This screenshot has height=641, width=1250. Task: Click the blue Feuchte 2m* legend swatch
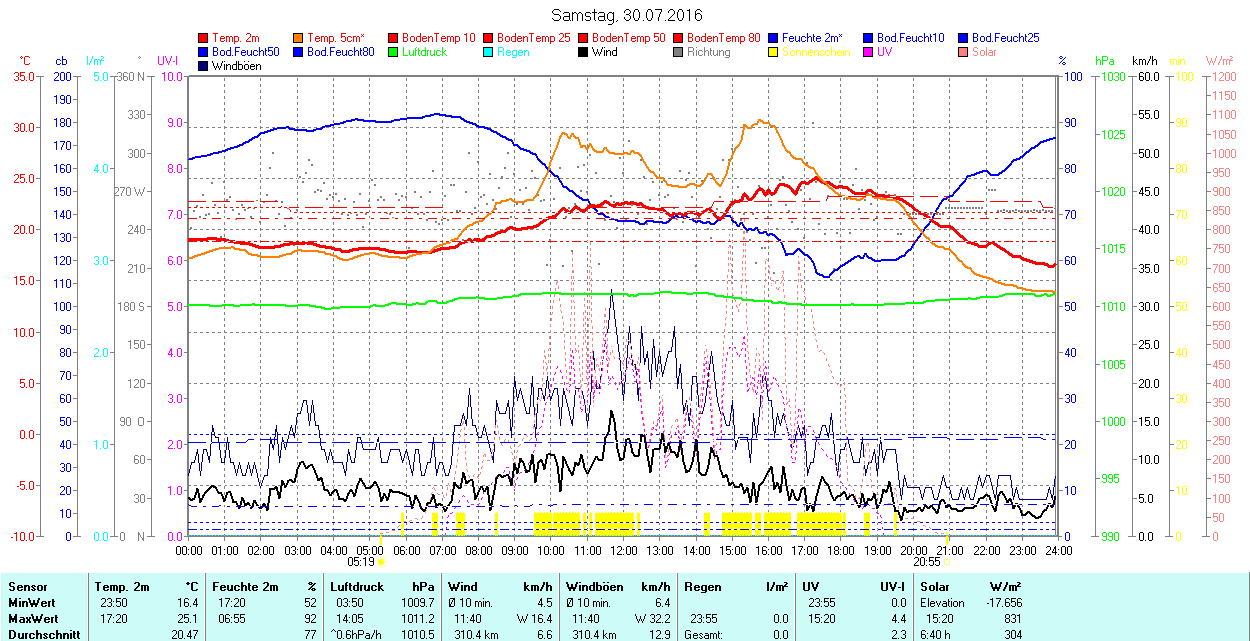click(x=774, y=38)
